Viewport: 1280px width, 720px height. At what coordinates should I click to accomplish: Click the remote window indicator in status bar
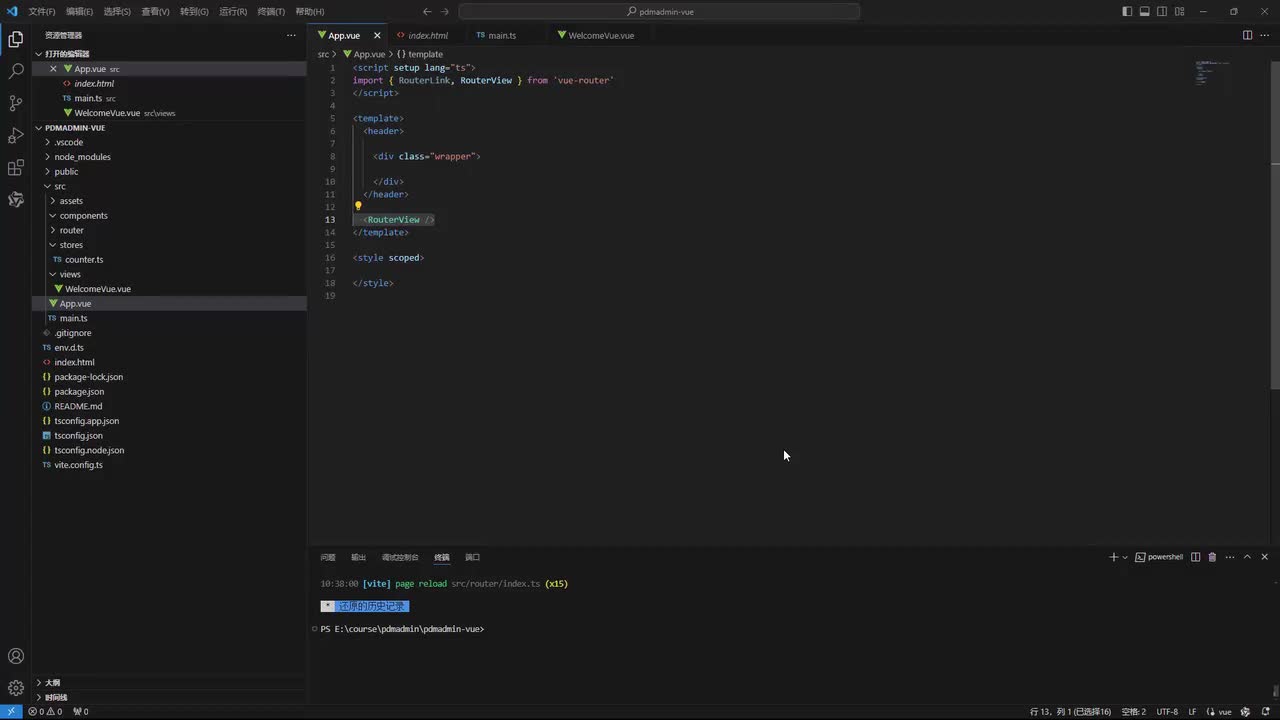click(x=11, y=712)
